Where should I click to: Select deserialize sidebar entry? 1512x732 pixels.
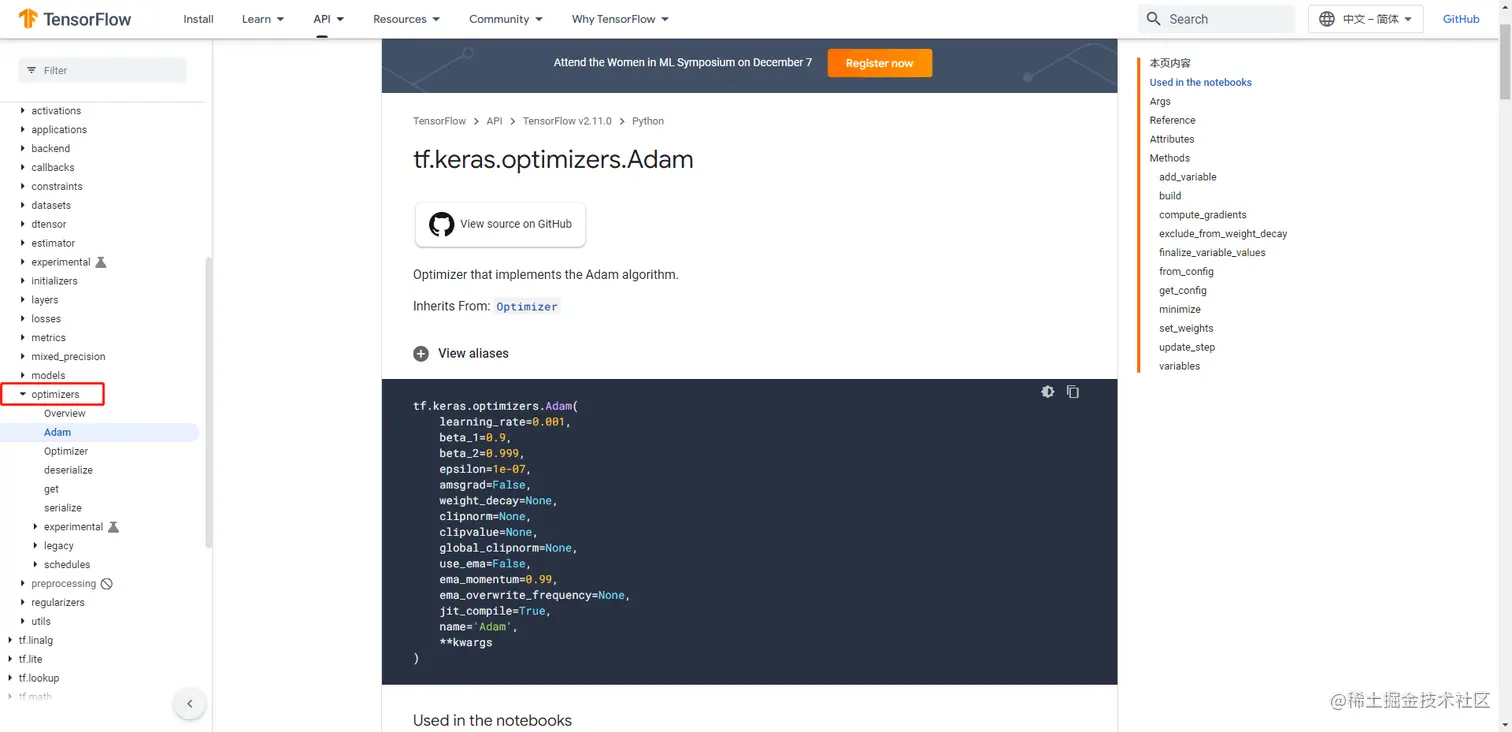pyautogui.click(x=68, y=471)
